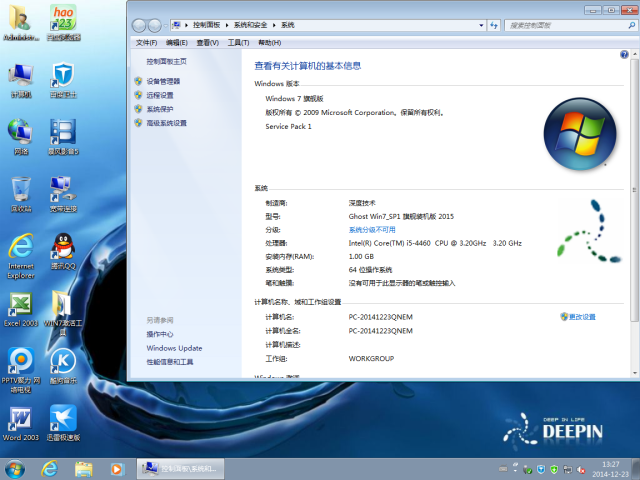Go to Control Panel Home link
The image size is (640, 480).
click(167, 62)
